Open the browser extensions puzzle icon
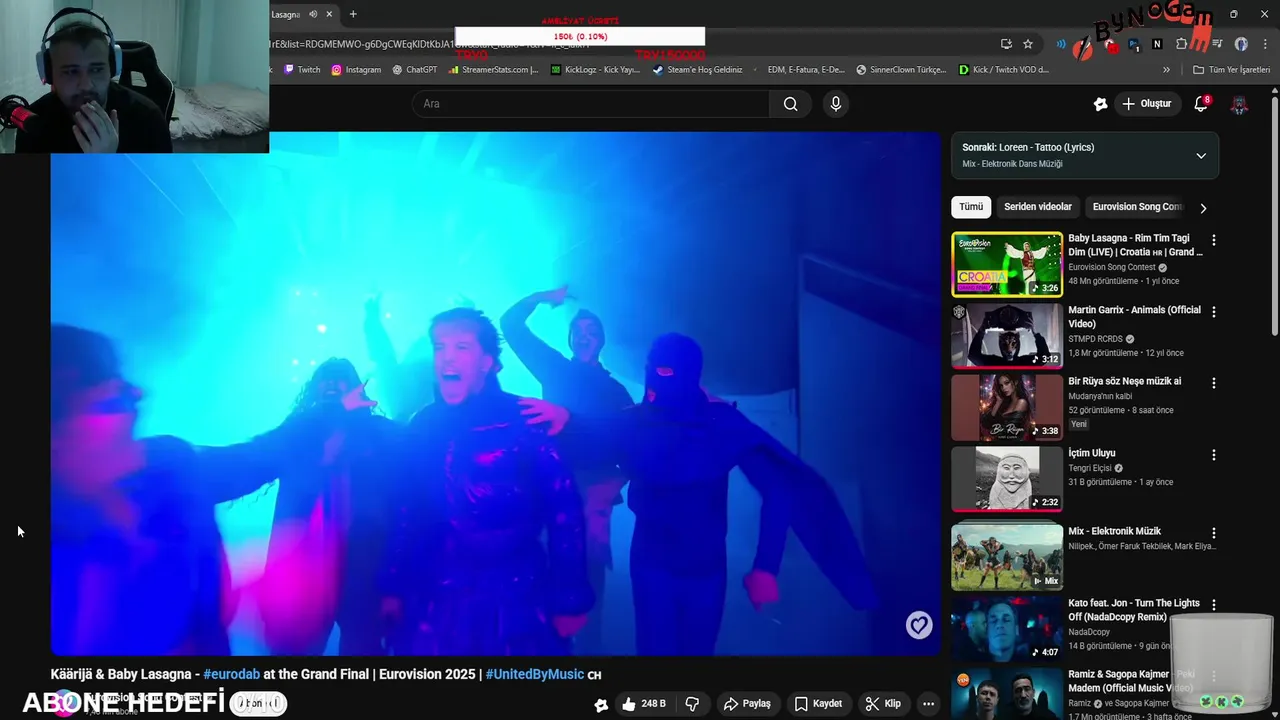The height and width of the screenshot is (720, 1280). tap(1181, 44)
